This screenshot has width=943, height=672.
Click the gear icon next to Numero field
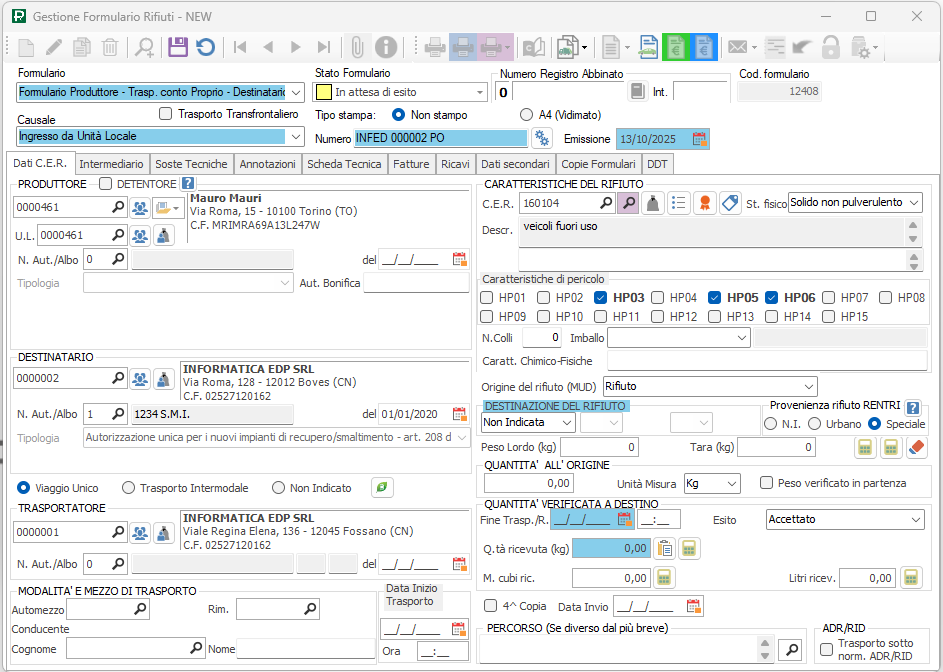[x=542, y=138]
